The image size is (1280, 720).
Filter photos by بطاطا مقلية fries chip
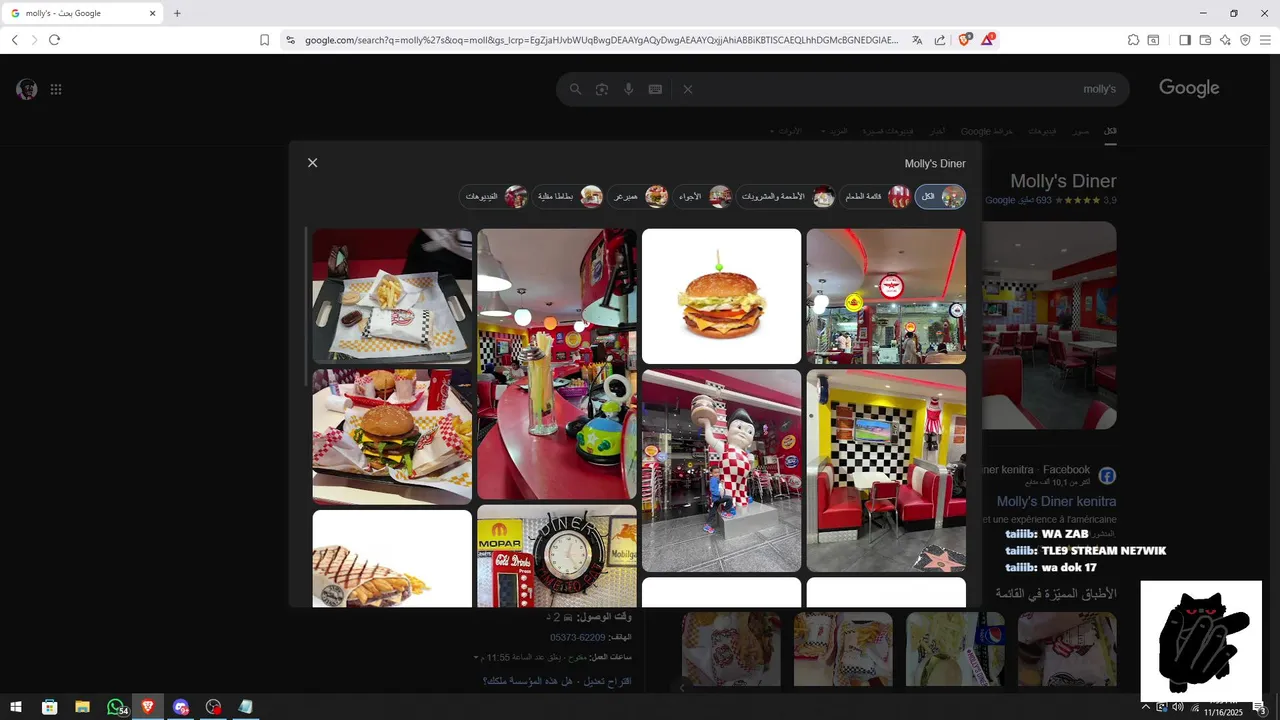[x=568, y=196]
